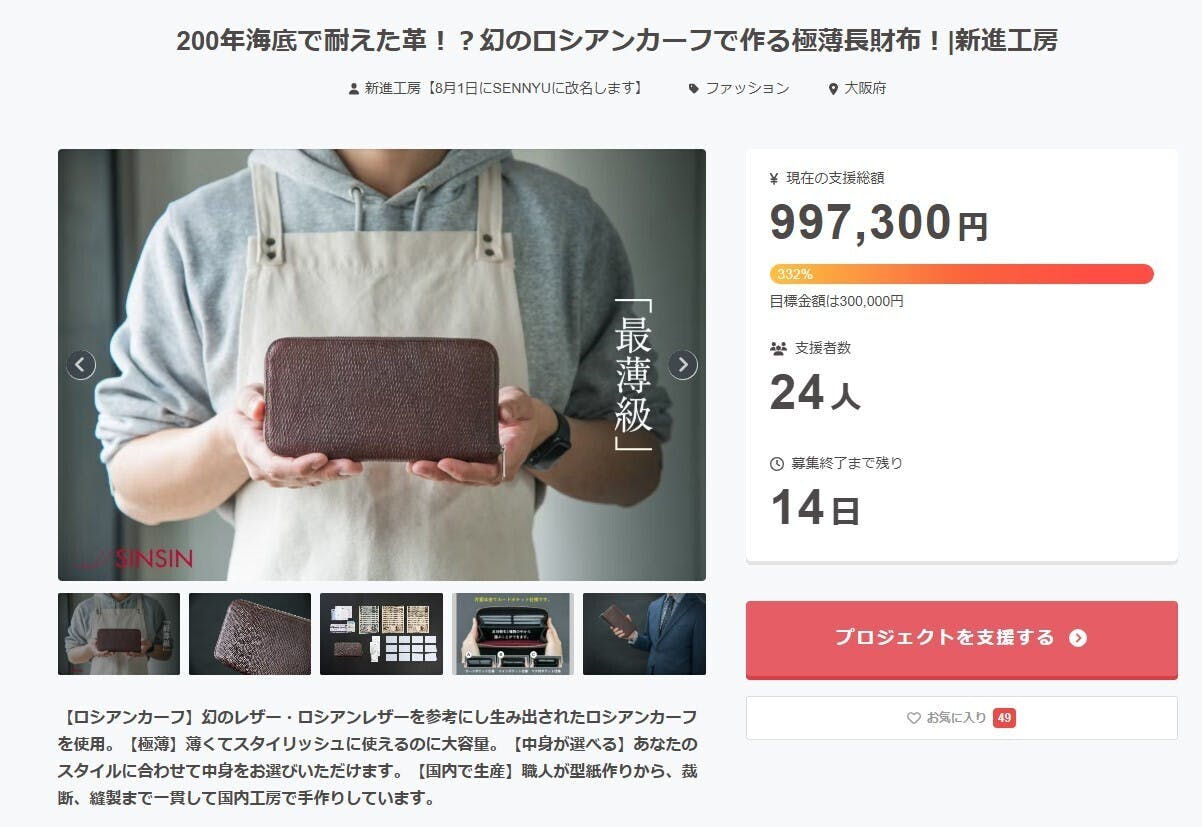Click the previous image arrow on carousel
Image resolution: width=1202 pixels, height=827 pixels.
pos(81,365)
